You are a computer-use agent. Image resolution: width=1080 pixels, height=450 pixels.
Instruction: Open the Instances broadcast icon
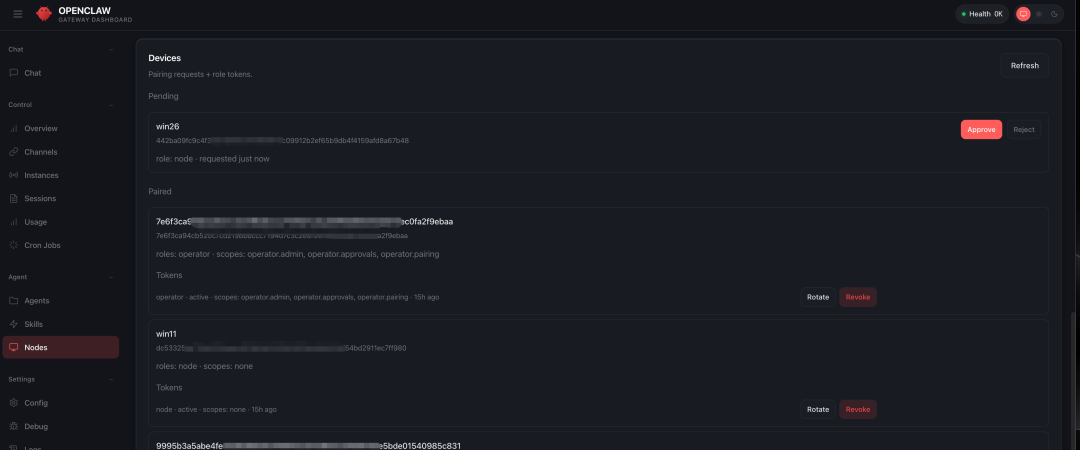pyautogui.click(x=14, y=175)
